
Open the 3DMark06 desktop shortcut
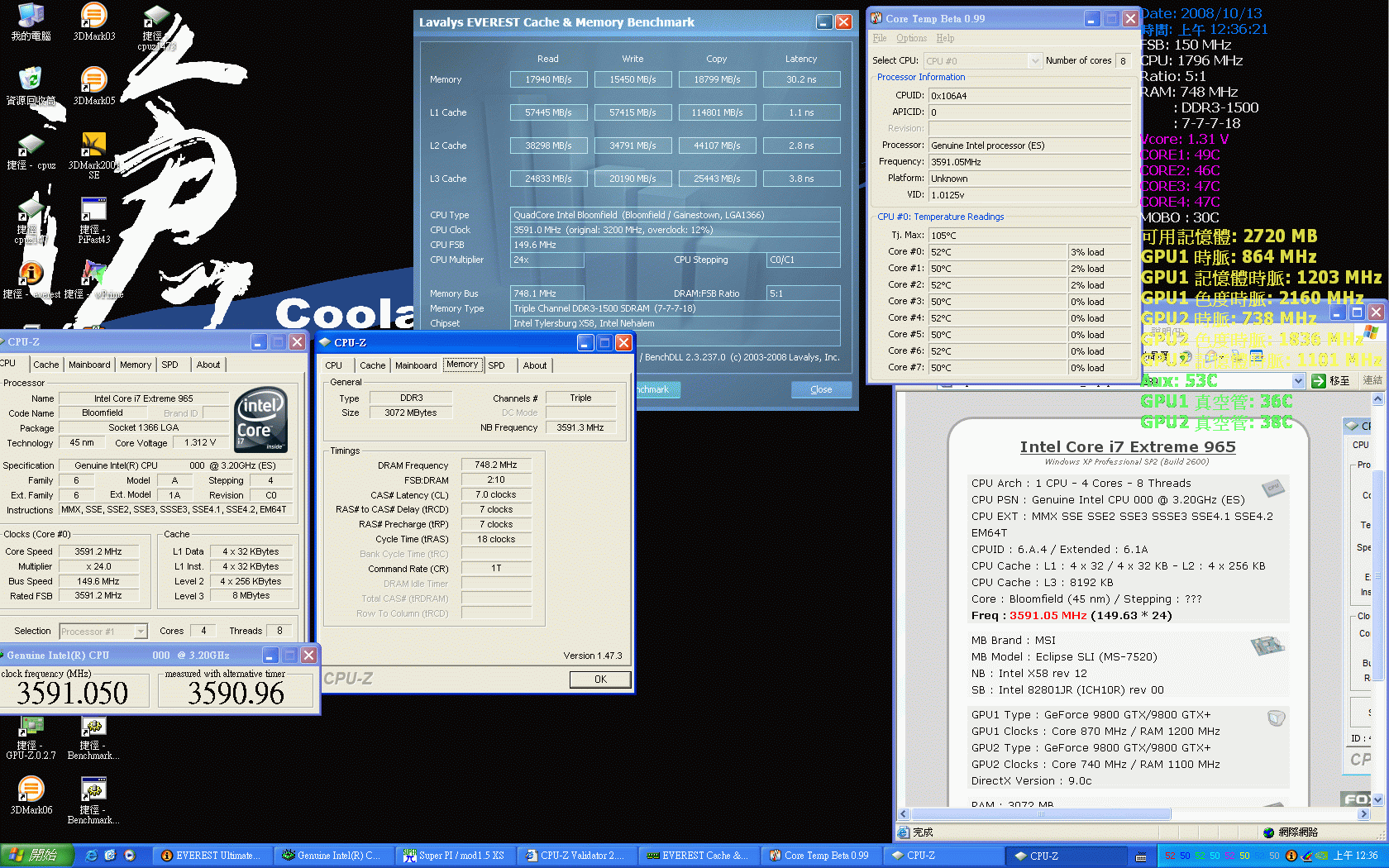31,796
